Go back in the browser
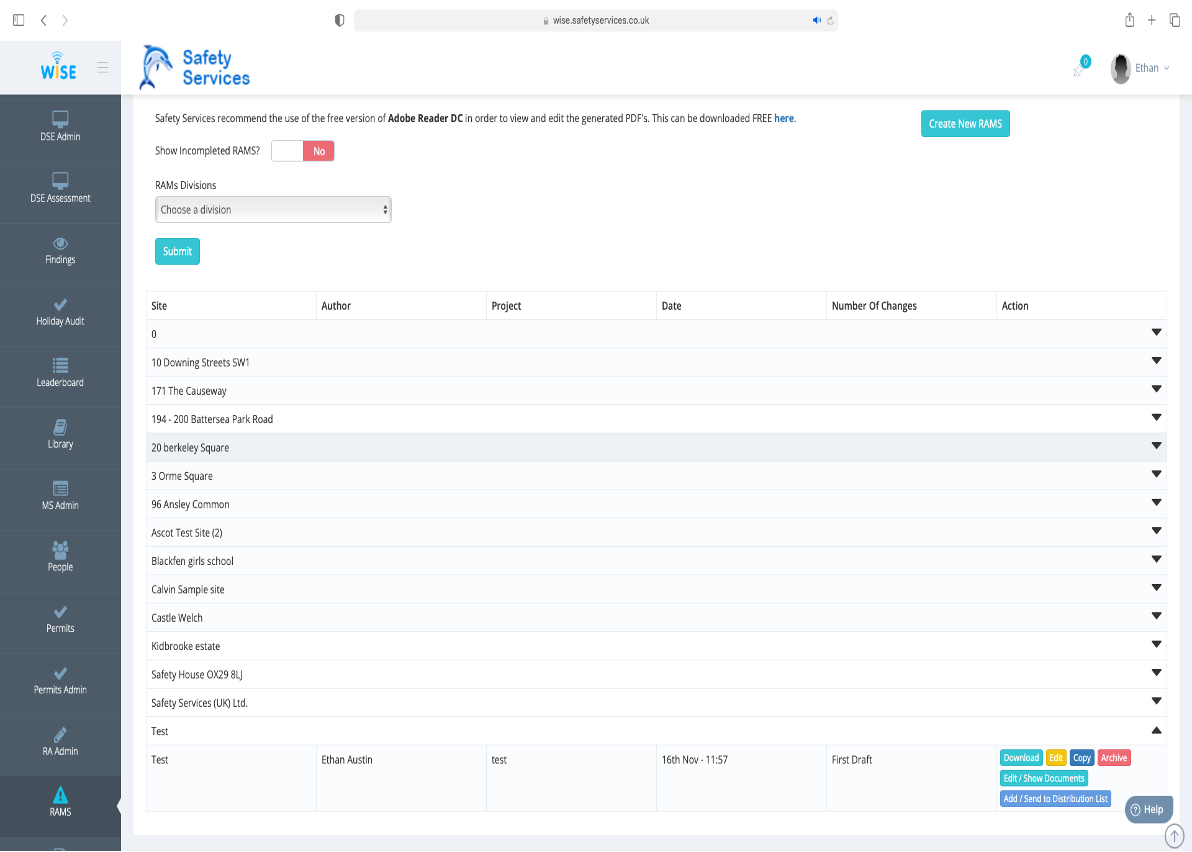1192x852 pixels. tap(43, 21)
